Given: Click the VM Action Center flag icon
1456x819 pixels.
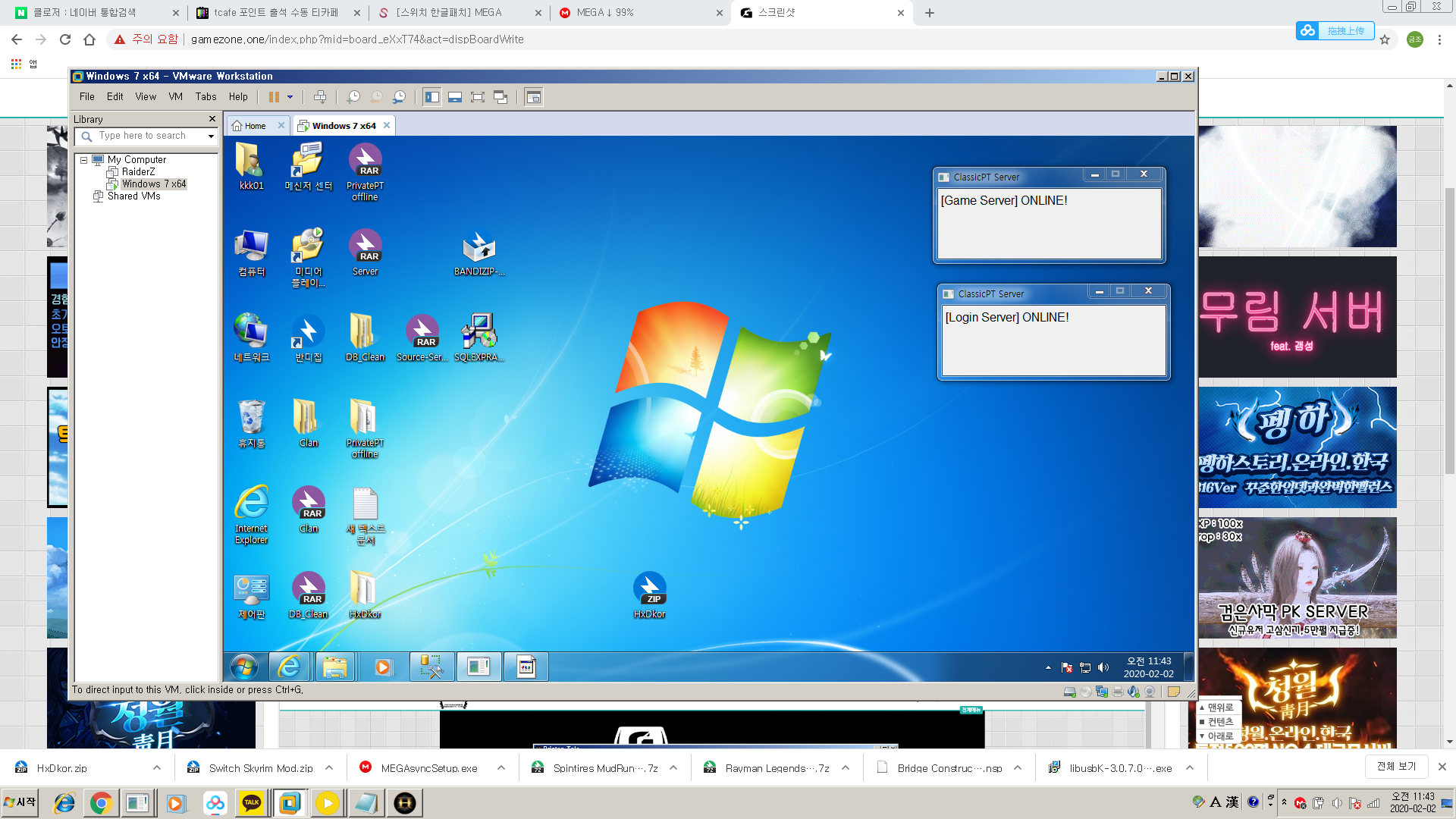Looking at the screenshot, I should click(1067, 667).
